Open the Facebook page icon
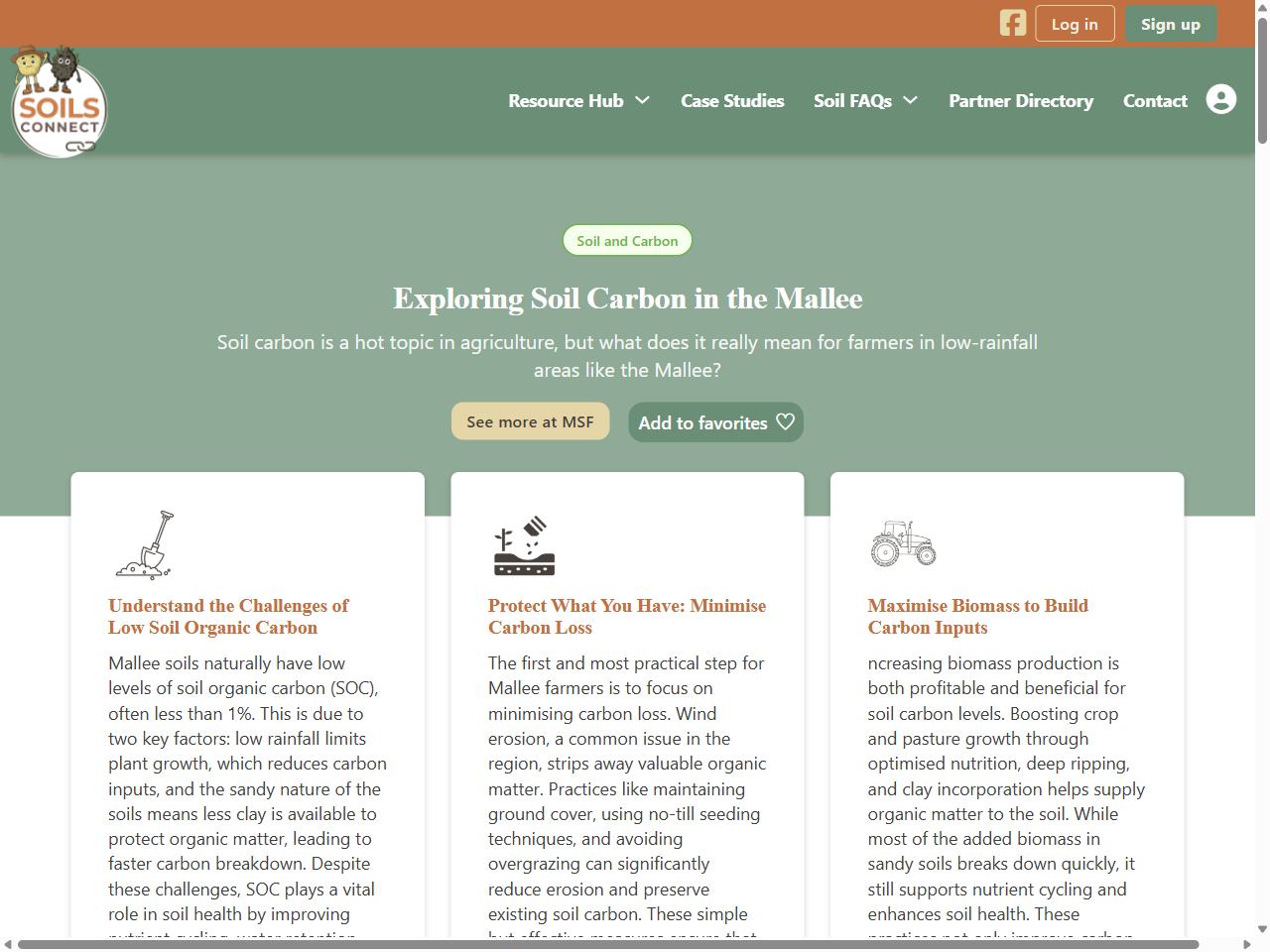 [x=1013, y=22]
